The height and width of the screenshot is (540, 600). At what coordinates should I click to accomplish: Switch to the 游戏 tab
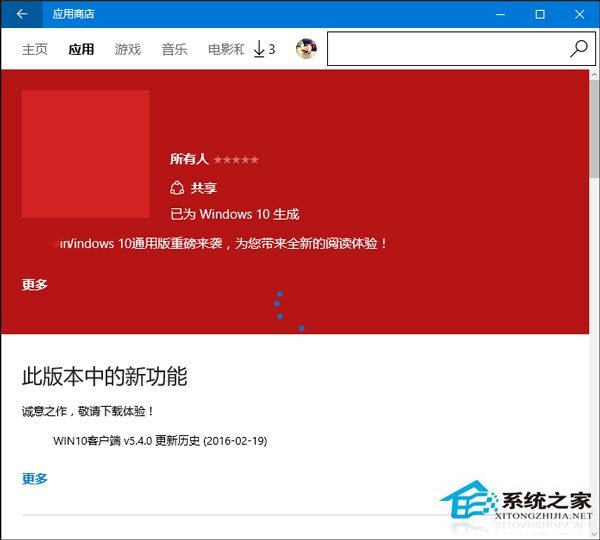(128, 49)
